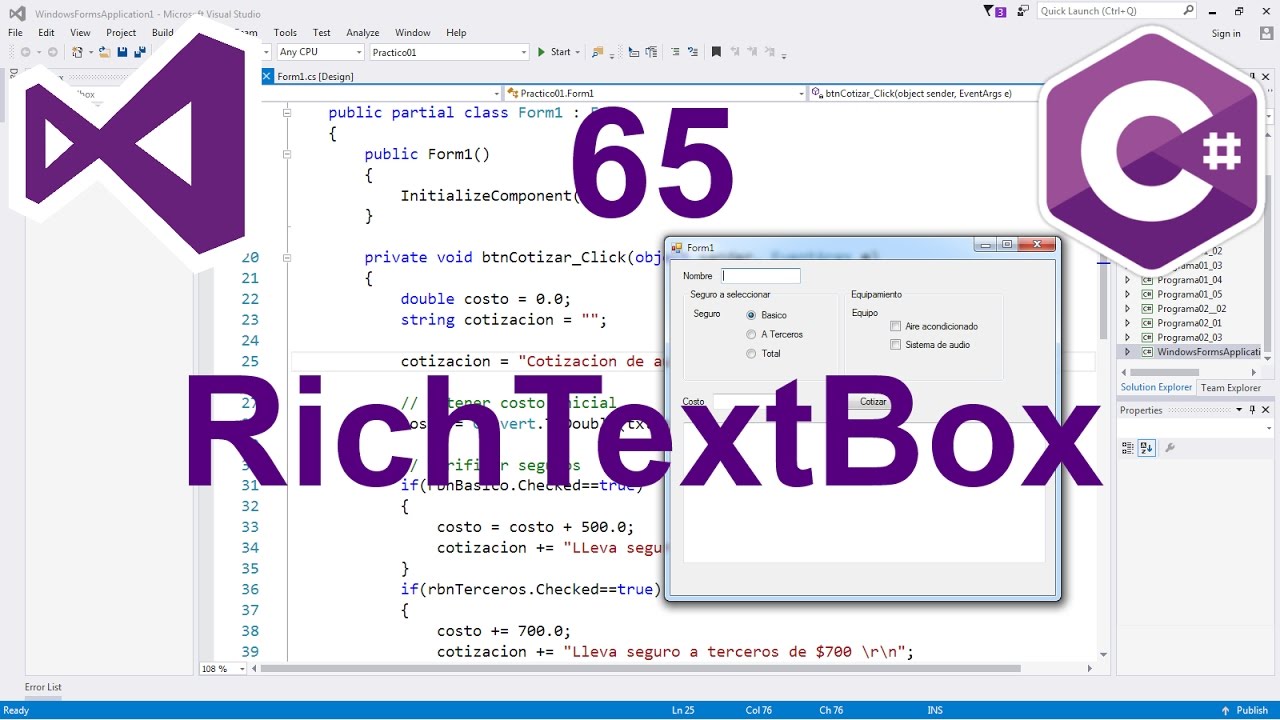Expand the Programa01_04 project node
Image resolution: width=1280 pixels, height=720 pixels.
(x=1128, y=280)
